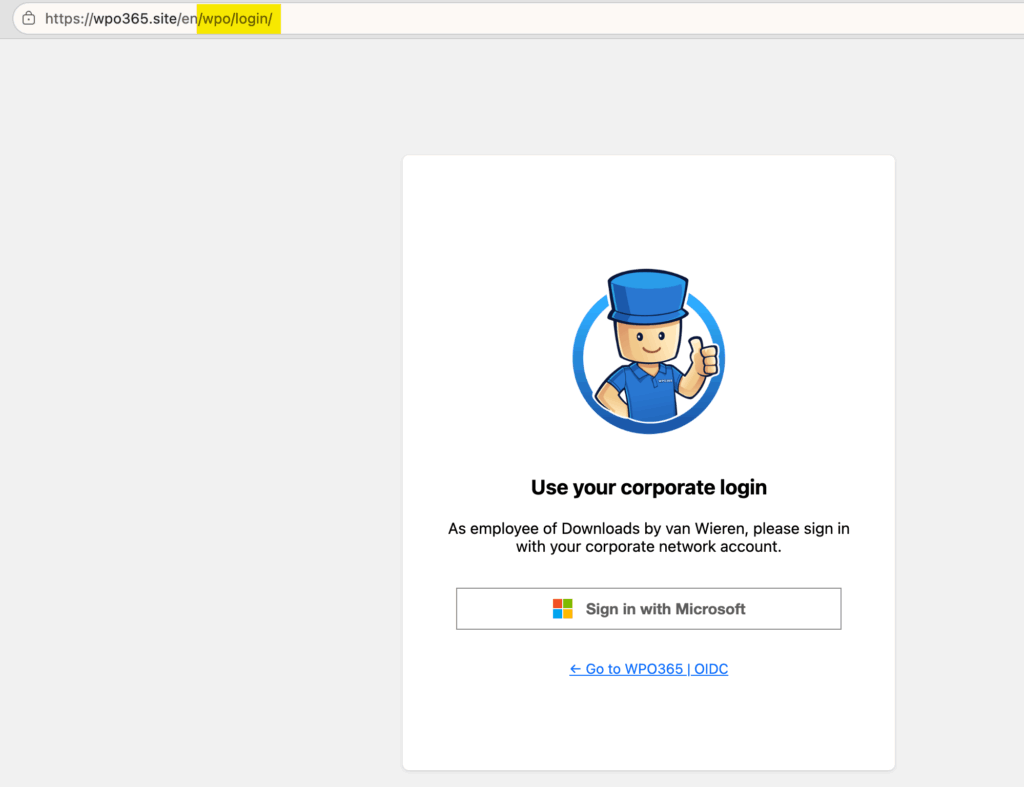
Task: Click the WPO365 blue hat mascot logo
Action: [x=648, y=351]
